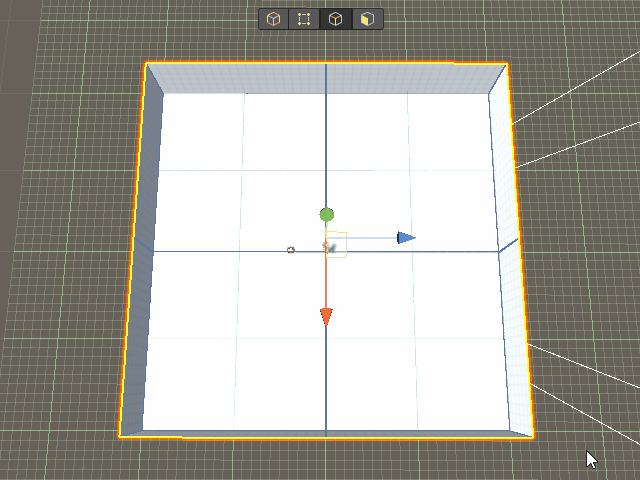This screenshot has height=480, width=640.
Task: Select the right wall of the box mesh
Action: (512, 250)
